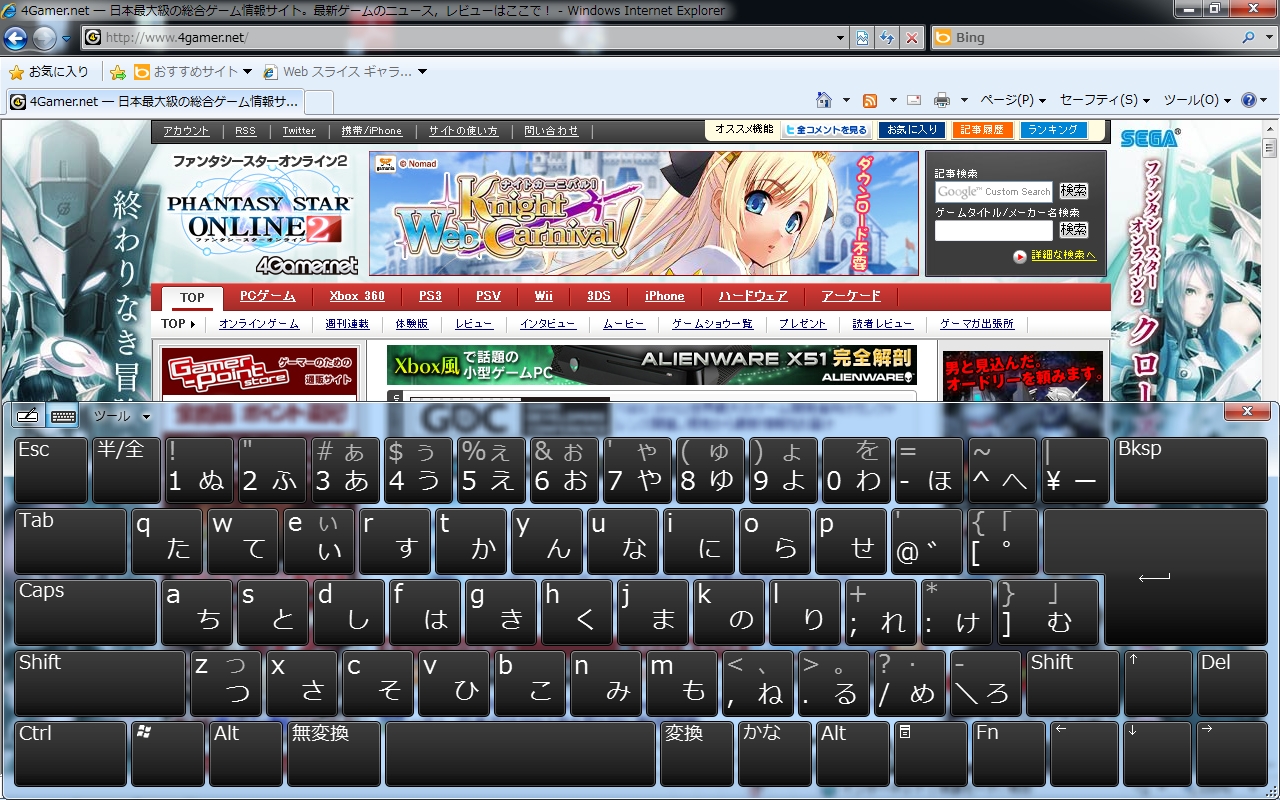Open the インタビュー link
Screen dimensions: 1280x800
coord(548,324)
